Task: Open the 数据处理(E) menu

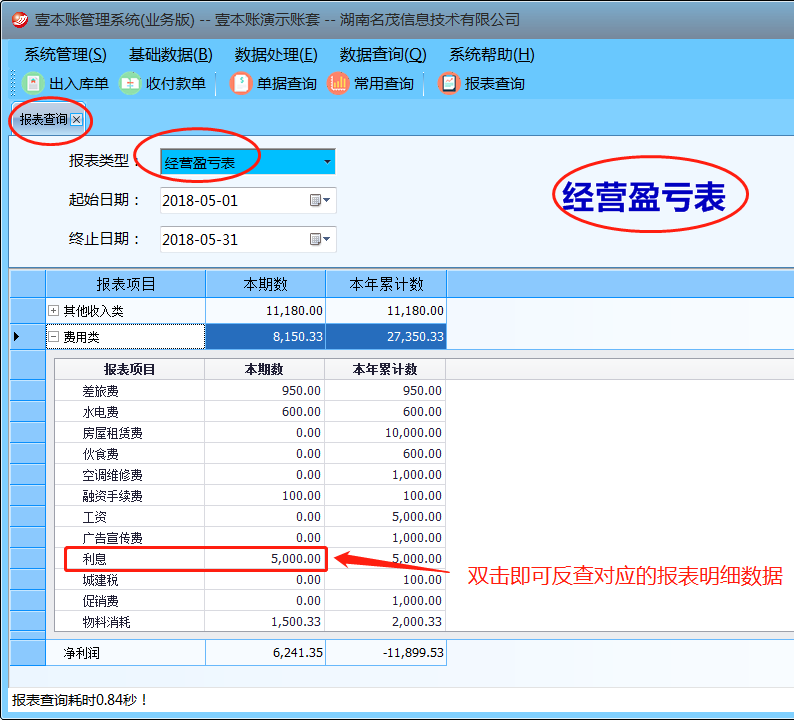Action: click(276, 55)
